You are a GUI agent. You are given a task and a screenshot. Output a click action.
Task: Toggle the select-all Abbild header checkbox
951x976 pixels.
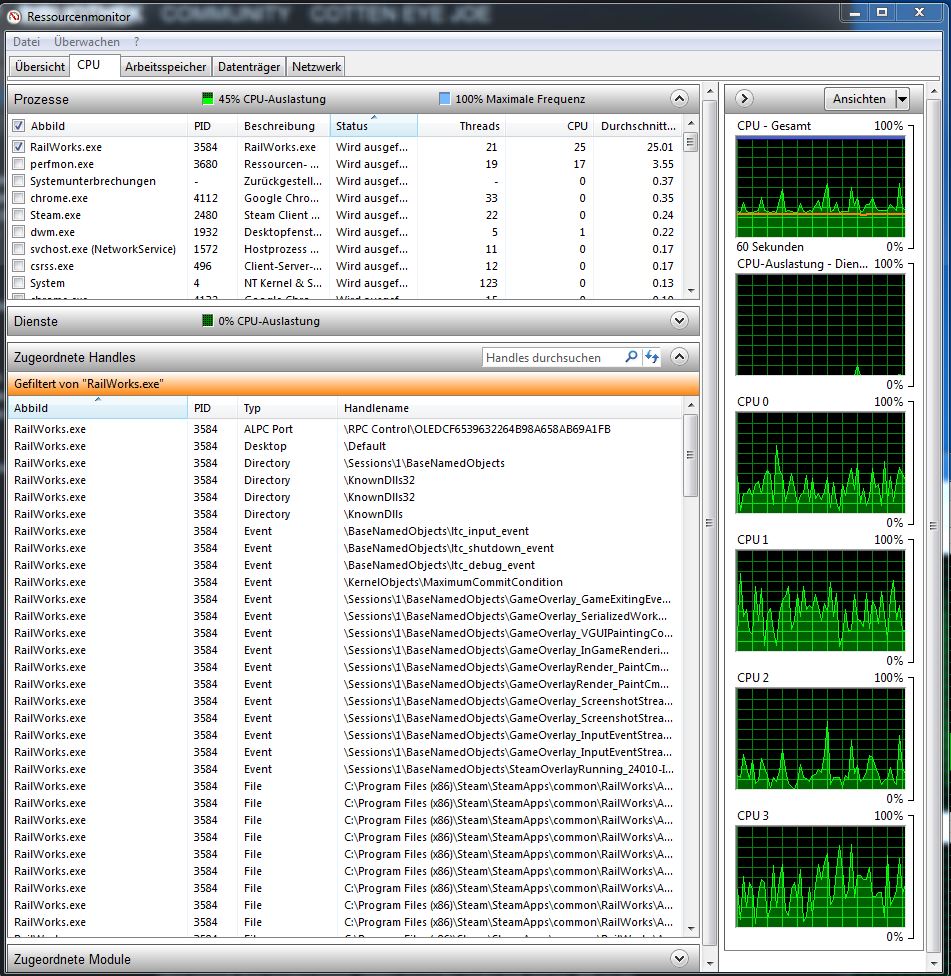coord(19,126)
